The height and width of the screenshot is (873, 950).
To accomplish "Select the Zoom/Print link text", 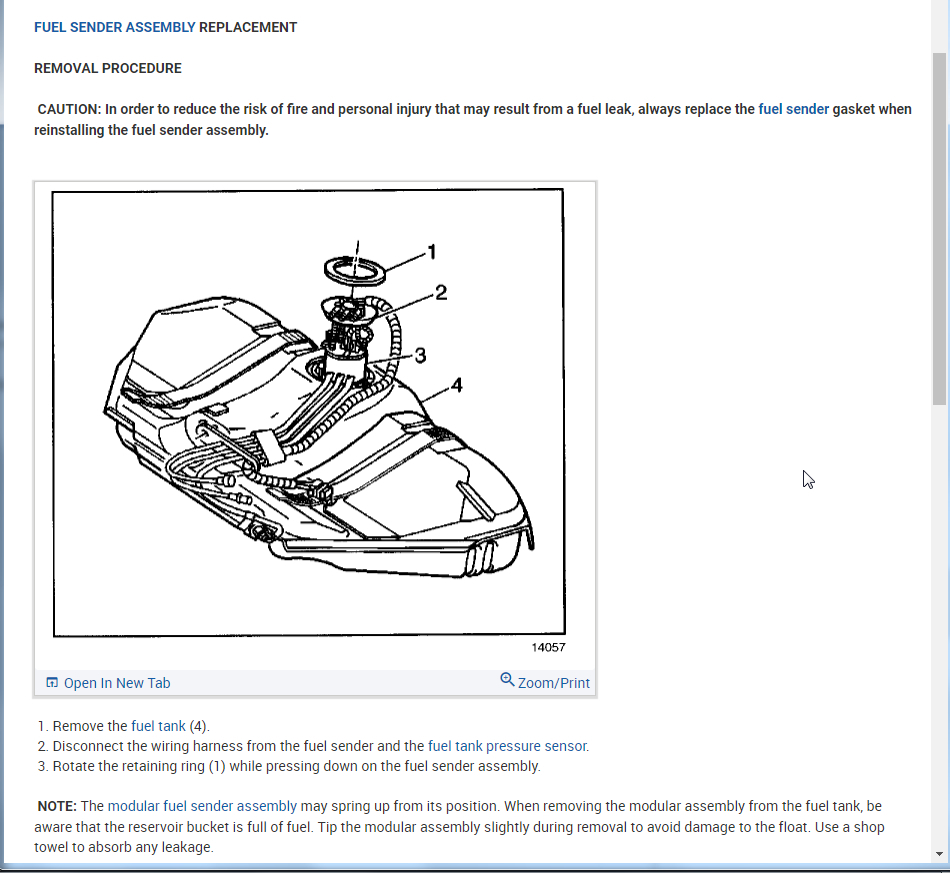I will point(554,683).
